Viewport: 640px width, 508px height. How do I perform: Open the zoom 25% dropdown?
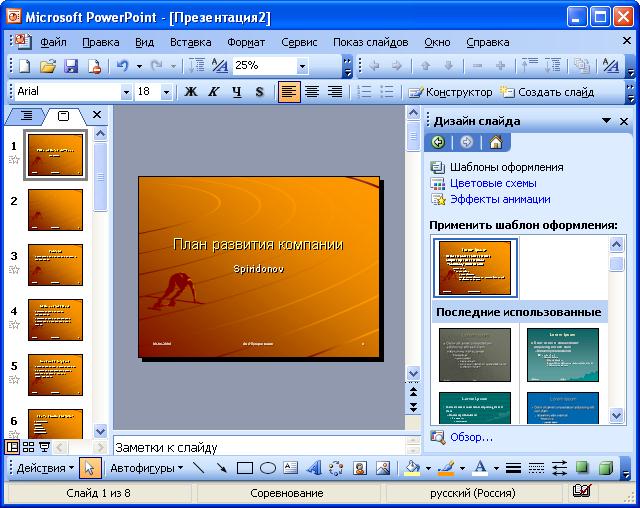(302, 66)
